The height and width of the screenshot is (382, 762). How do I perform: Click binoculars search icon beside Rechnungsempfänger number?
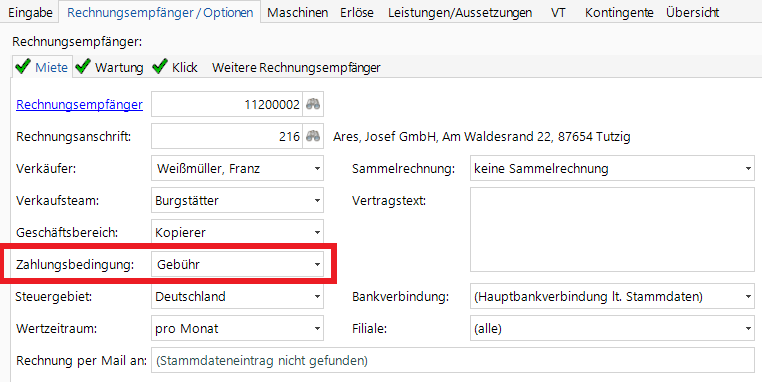313,104
